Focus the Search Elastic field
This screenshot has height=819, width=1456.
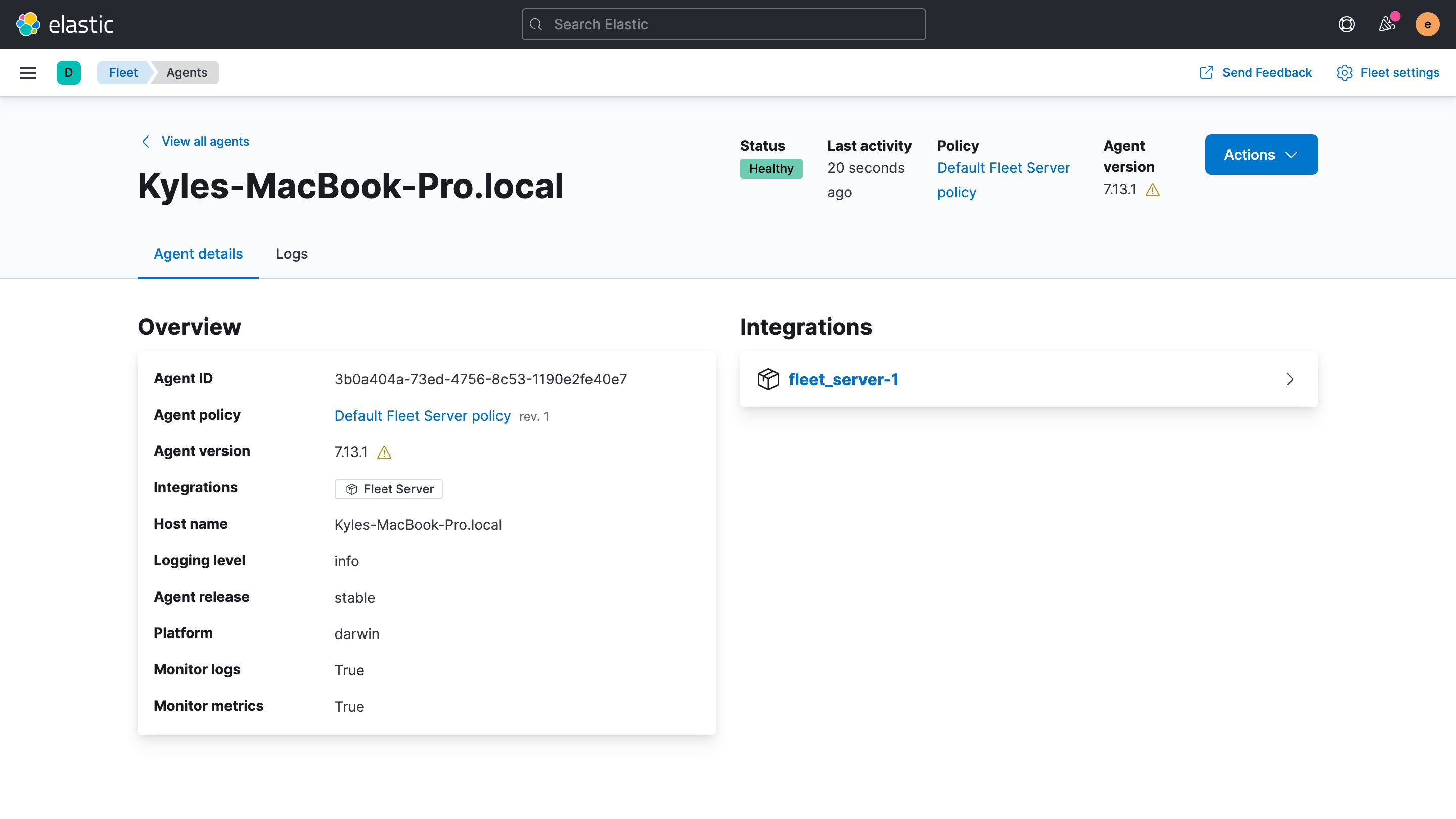click(x=723, y=24)
